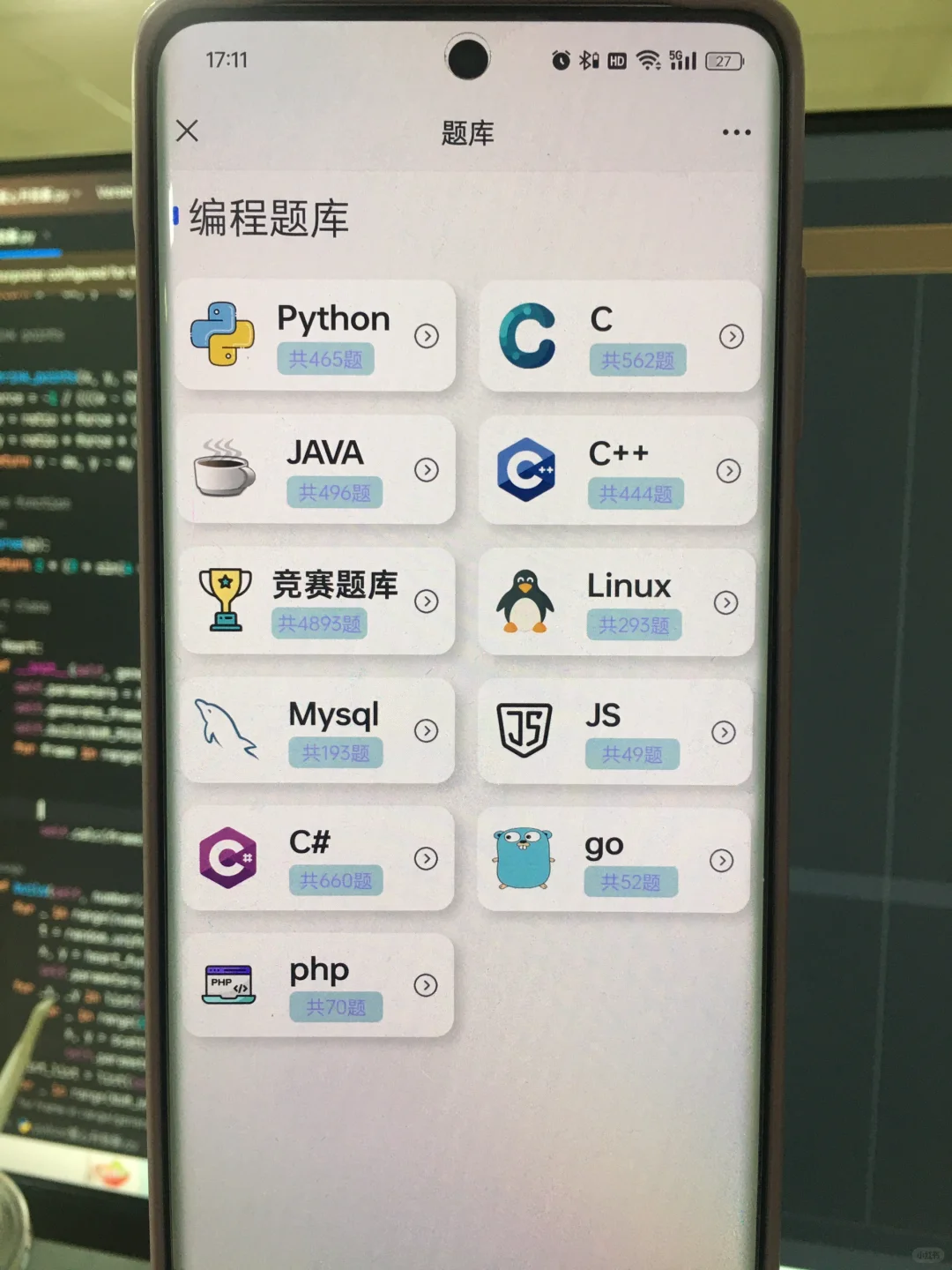Select the go title text
This screenshot has height=1270, width=952.
[x=604, y=846]
